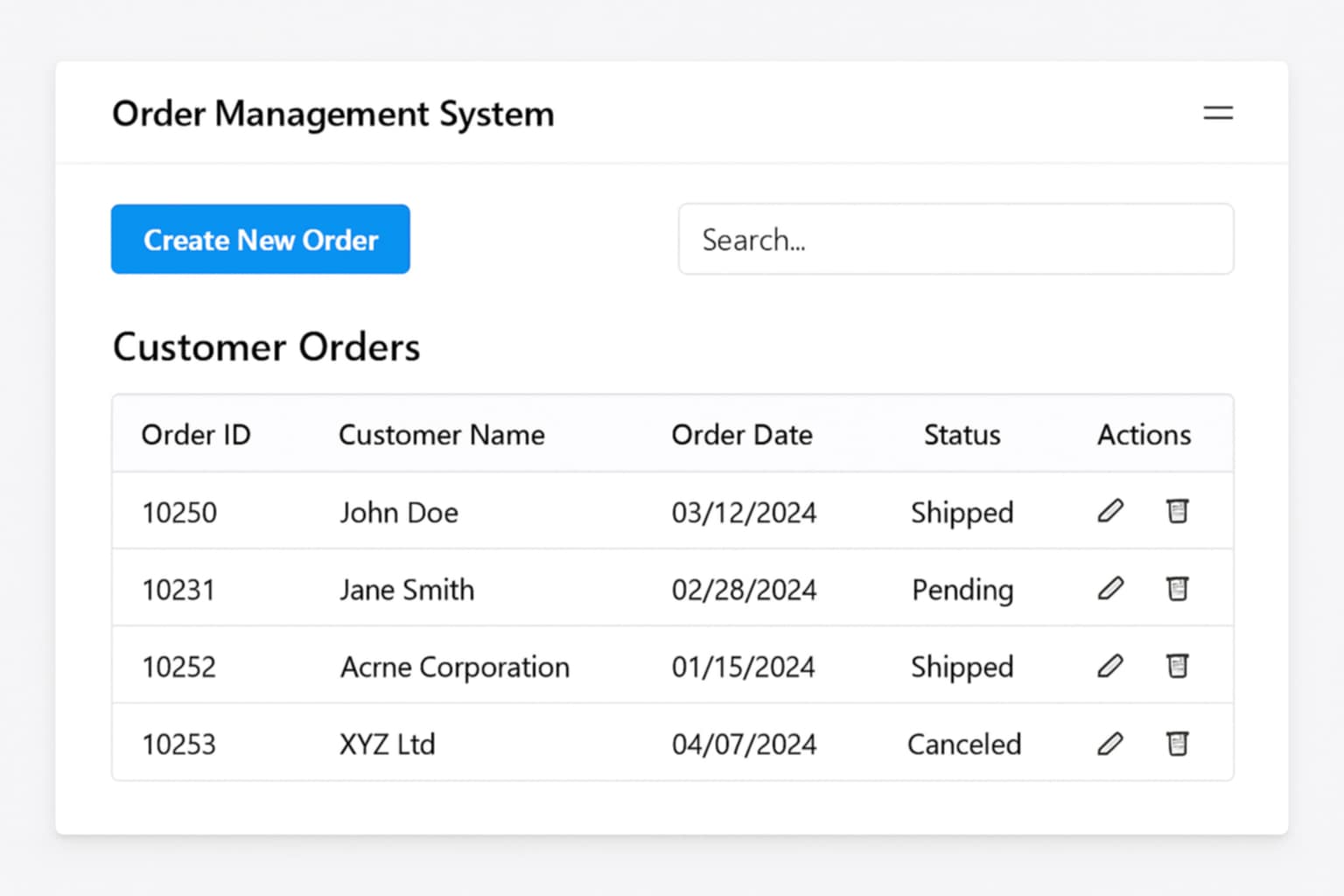Click the Order Management System title

tap(332, 114)
